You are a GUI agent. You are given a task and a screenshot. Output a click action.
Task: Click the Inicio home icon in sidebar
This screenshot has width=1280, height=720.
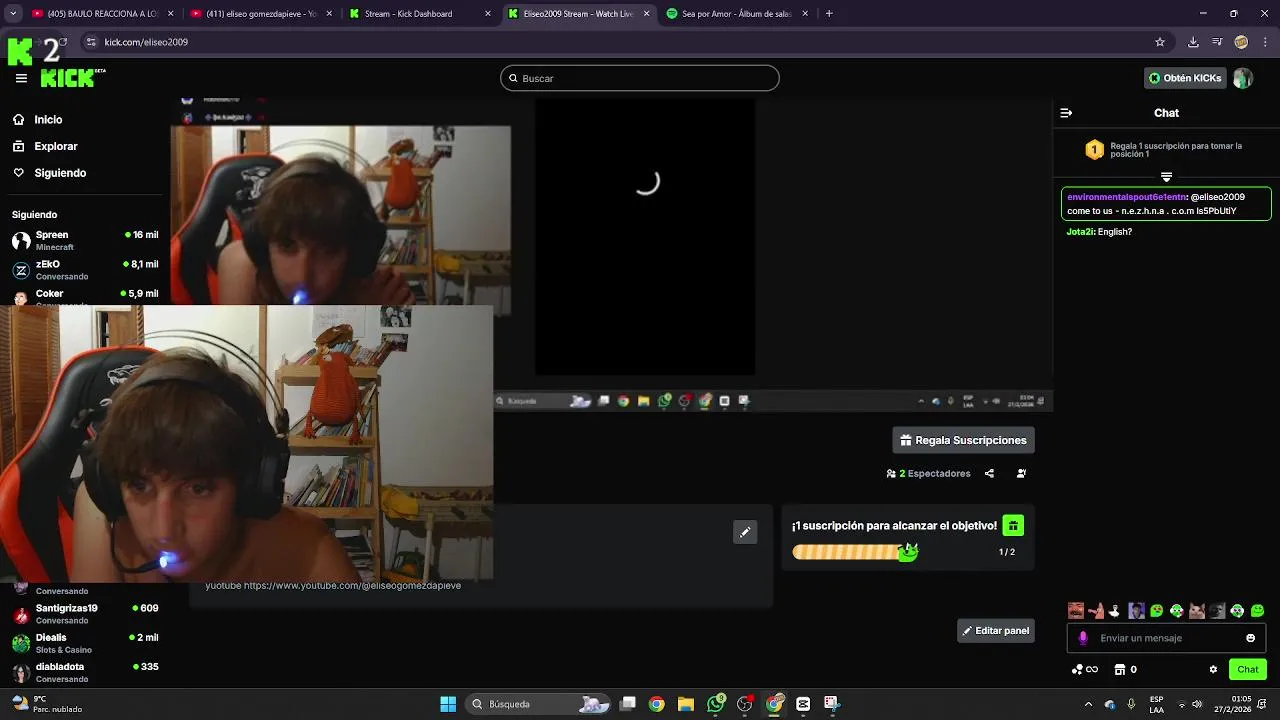(19, 119)
